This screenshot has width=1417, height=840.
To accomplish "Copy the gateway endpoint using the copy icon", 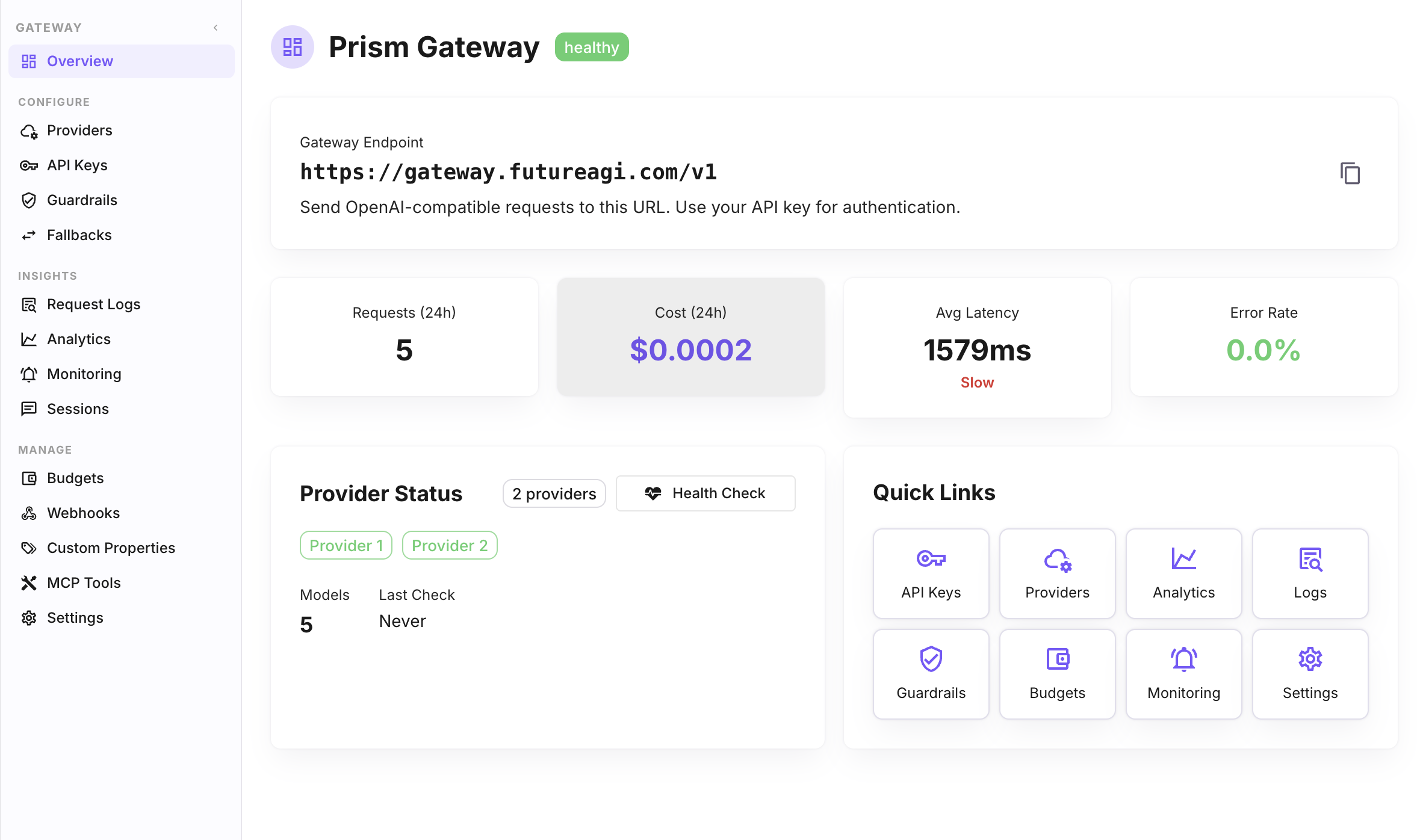I will tap(1350, 173).
